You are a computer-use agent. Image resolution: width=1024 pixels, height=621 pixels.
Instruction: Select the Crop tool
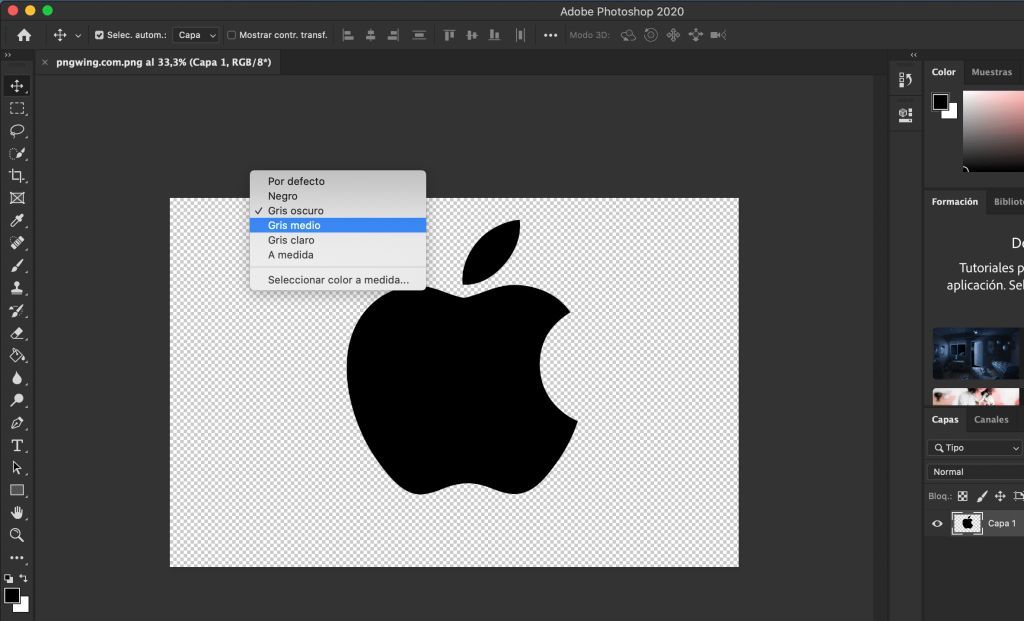[17, 176]
